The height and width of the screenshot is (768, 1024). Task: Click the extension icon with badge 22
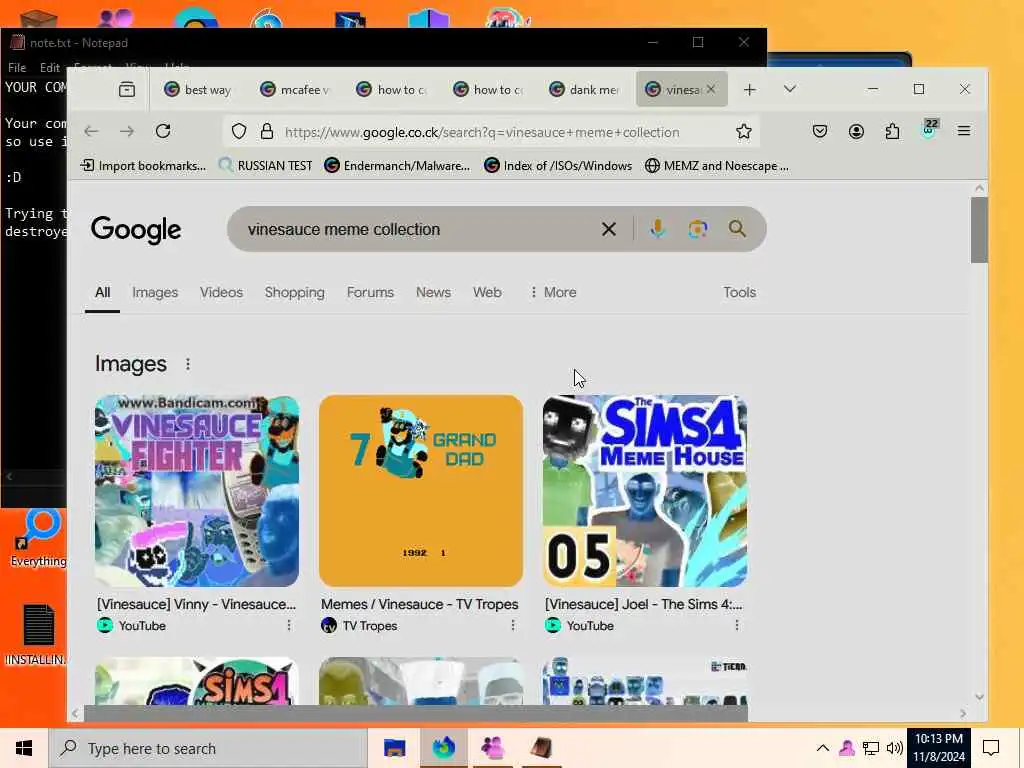(x=929, y=129)
